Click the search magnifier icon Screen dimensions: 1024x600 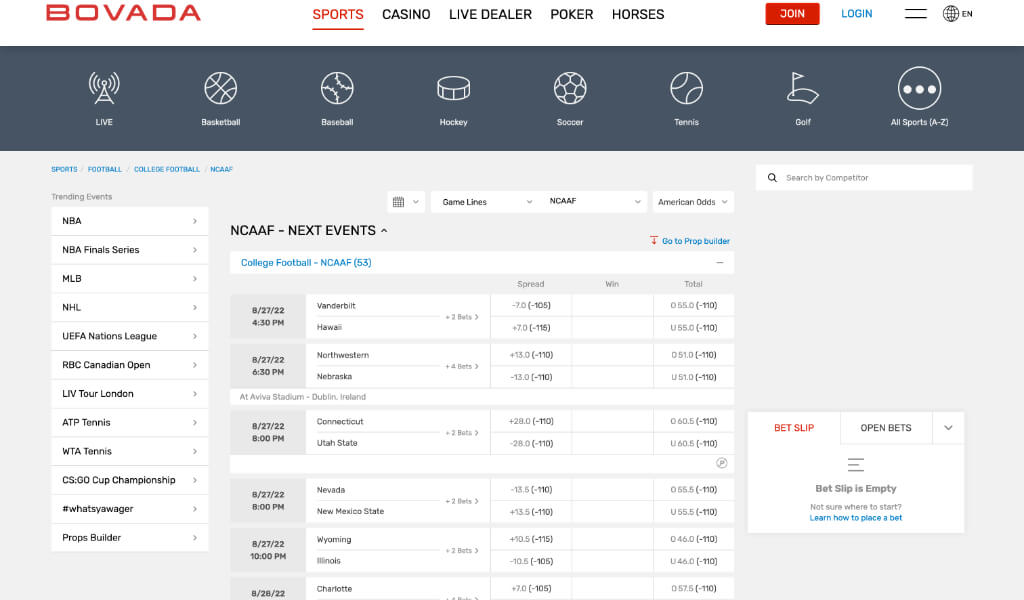point(772,178)
